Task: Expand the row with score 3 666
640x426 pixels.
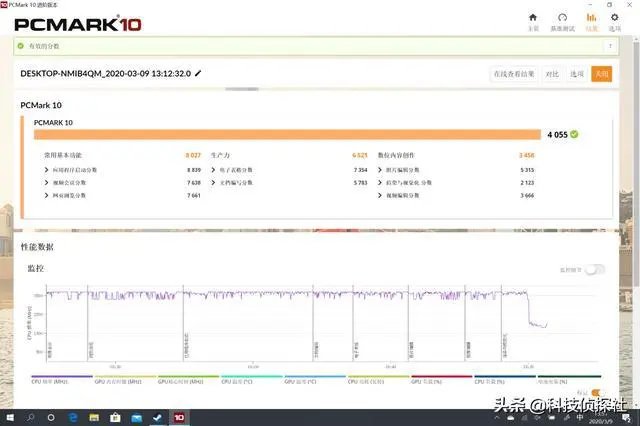Action: tap(380, 195)
